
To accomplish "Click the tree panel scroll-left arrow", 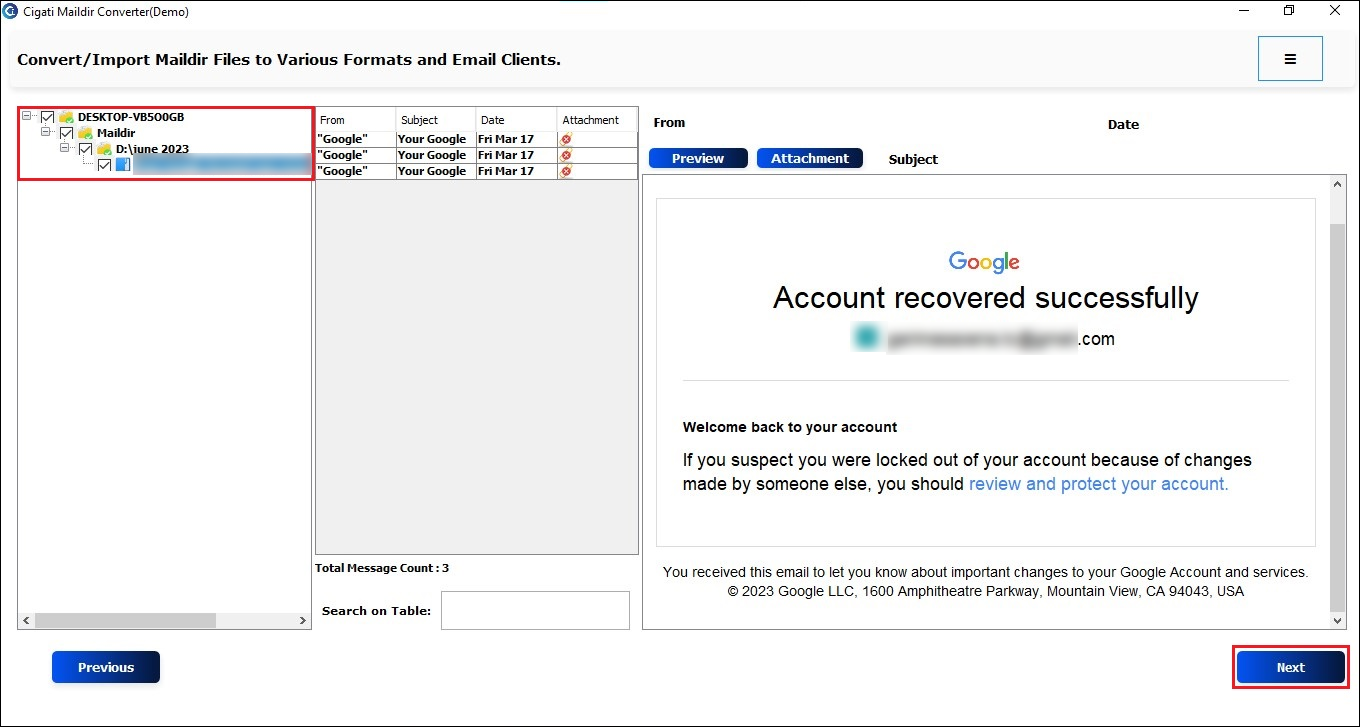I will tap(26, 621).
